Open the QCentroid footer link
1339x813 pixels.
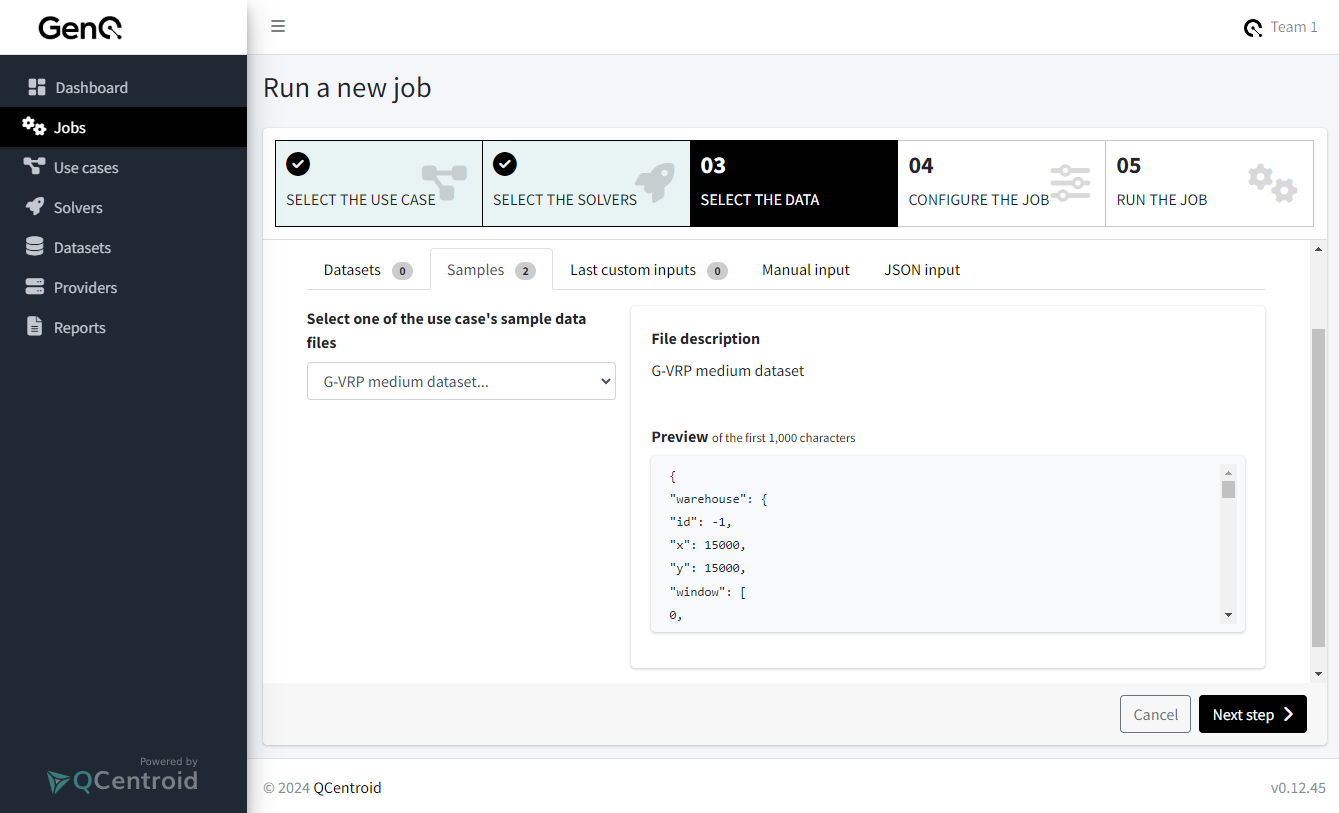(347, 787)
